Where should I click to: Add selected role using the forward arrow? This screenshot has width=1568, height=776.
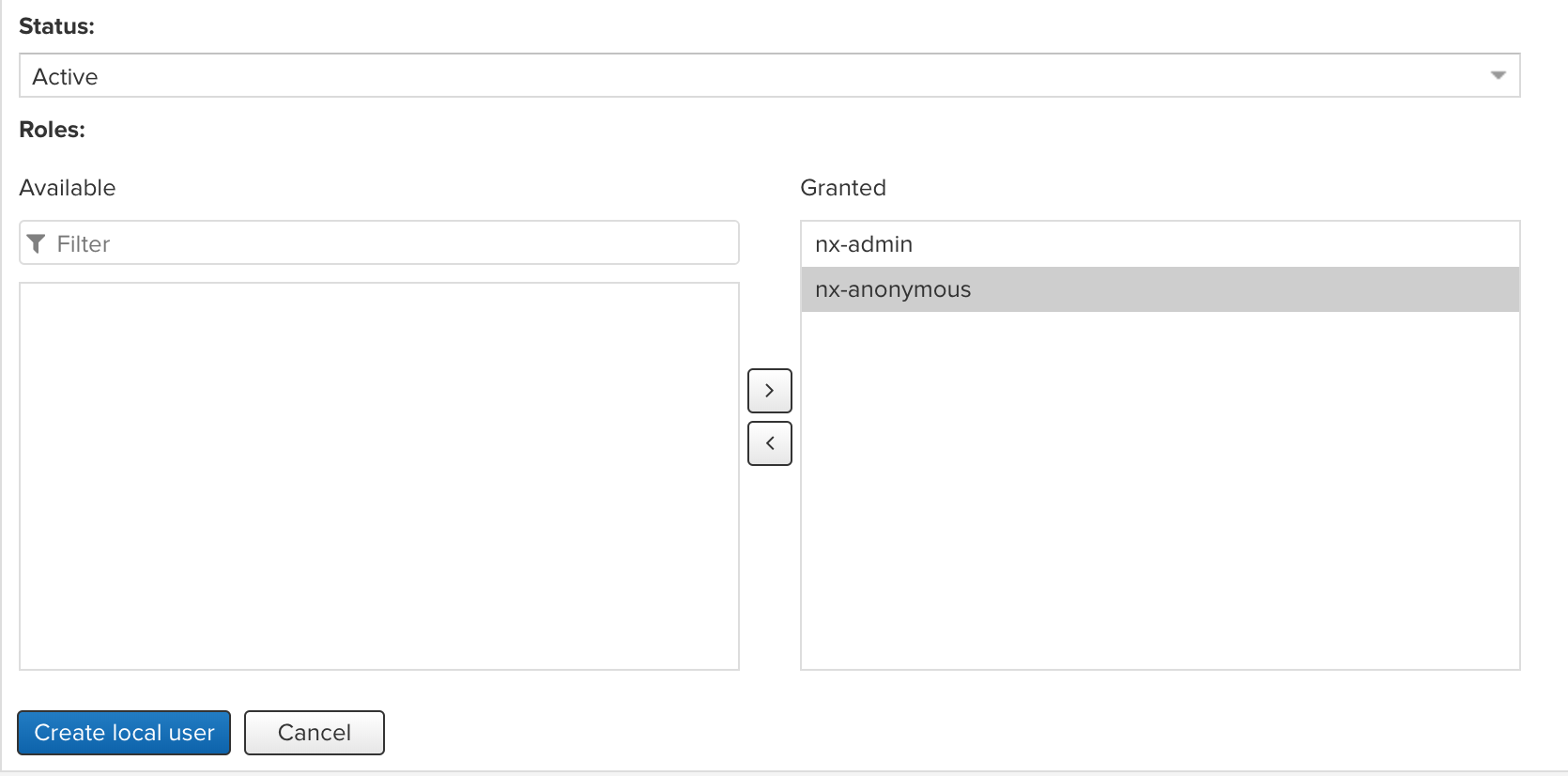770,391
